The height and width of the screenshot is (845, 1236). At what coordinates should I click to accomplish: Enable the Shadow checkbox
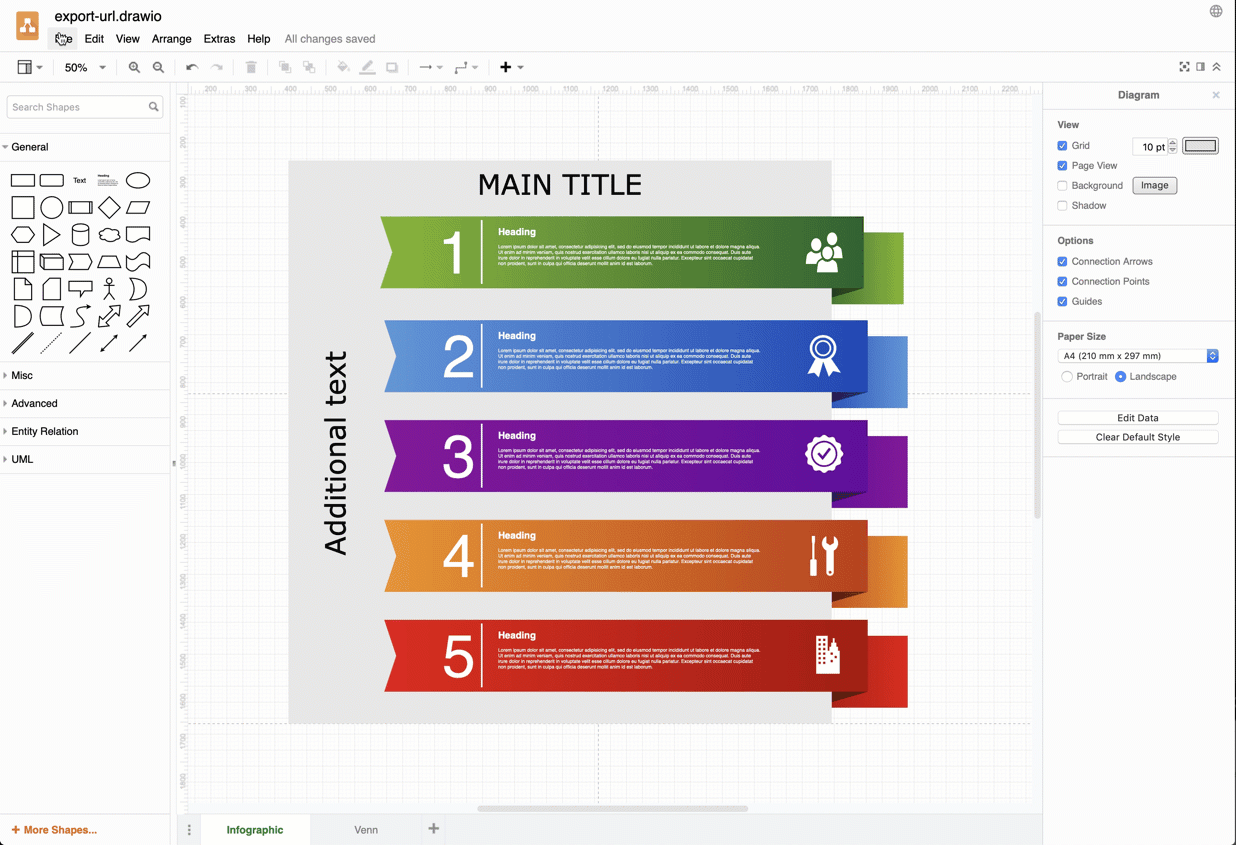1062,205
